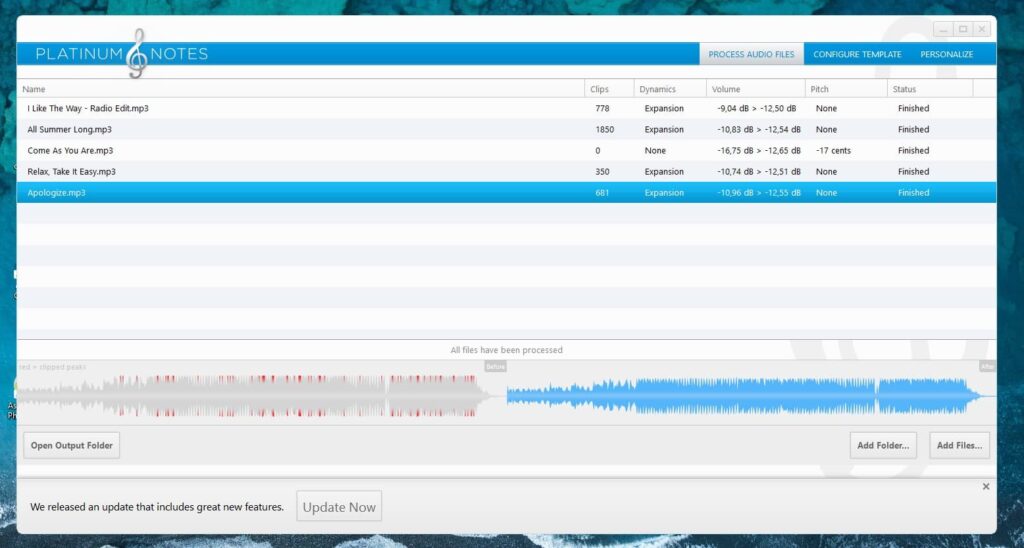Click the blue After waveform preview

tap(745, 396)
